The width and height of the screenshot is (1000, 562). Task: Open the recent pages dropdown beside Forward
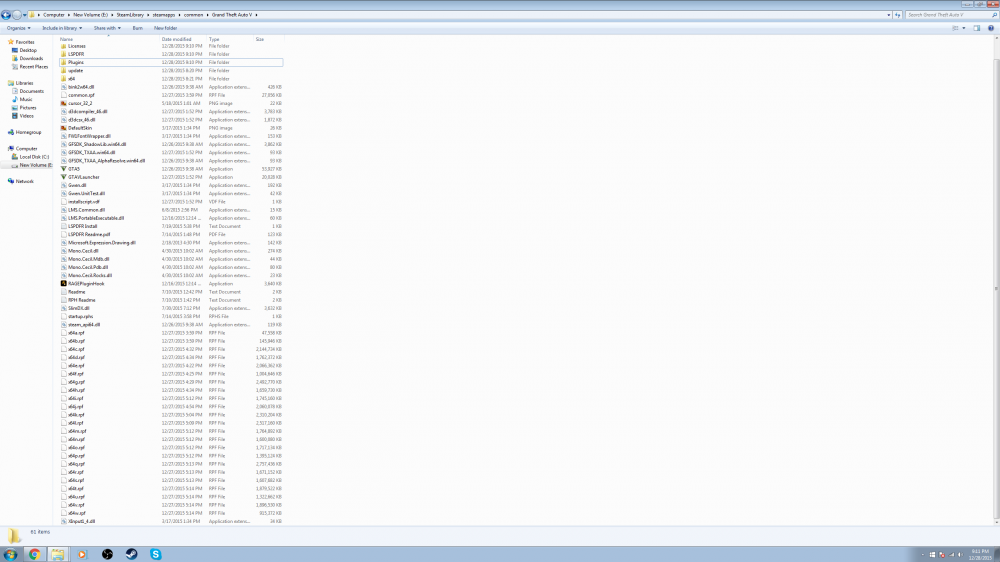(25, 15)
